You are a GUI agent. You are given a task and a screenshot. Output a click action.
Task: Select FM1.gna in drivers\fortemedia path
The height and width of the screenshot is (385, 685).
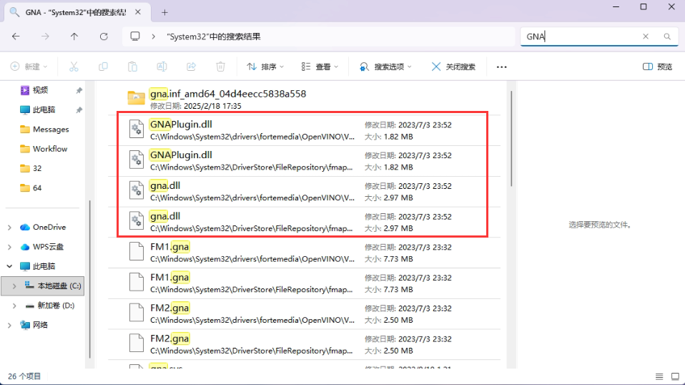click(304, 253)
